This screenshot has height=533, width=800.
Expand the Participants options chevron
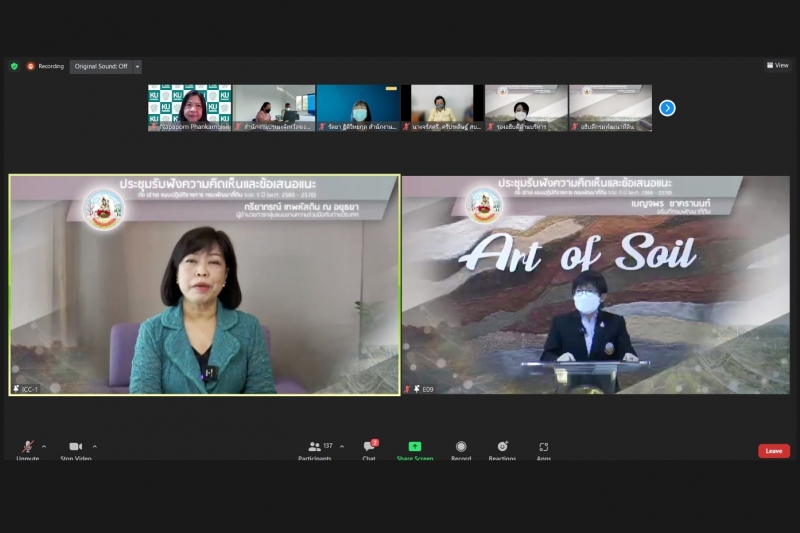342,447
